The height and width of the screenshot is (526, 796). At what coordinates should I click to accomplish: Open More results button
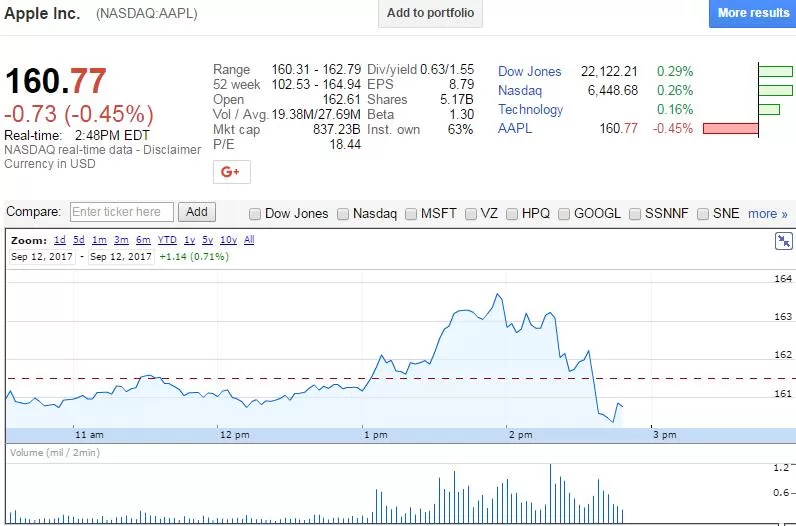click(x=753, y=13)
